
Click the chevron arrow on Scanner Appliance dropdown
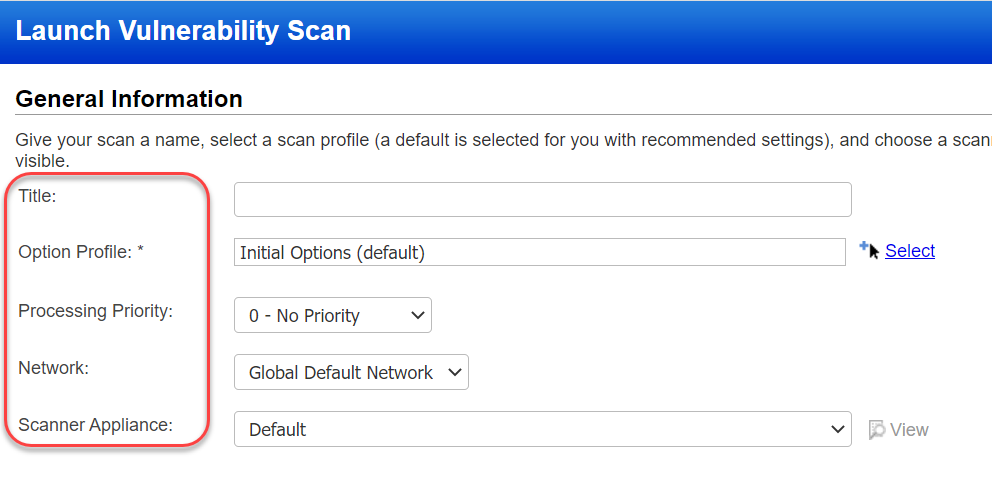pos(838,430)
